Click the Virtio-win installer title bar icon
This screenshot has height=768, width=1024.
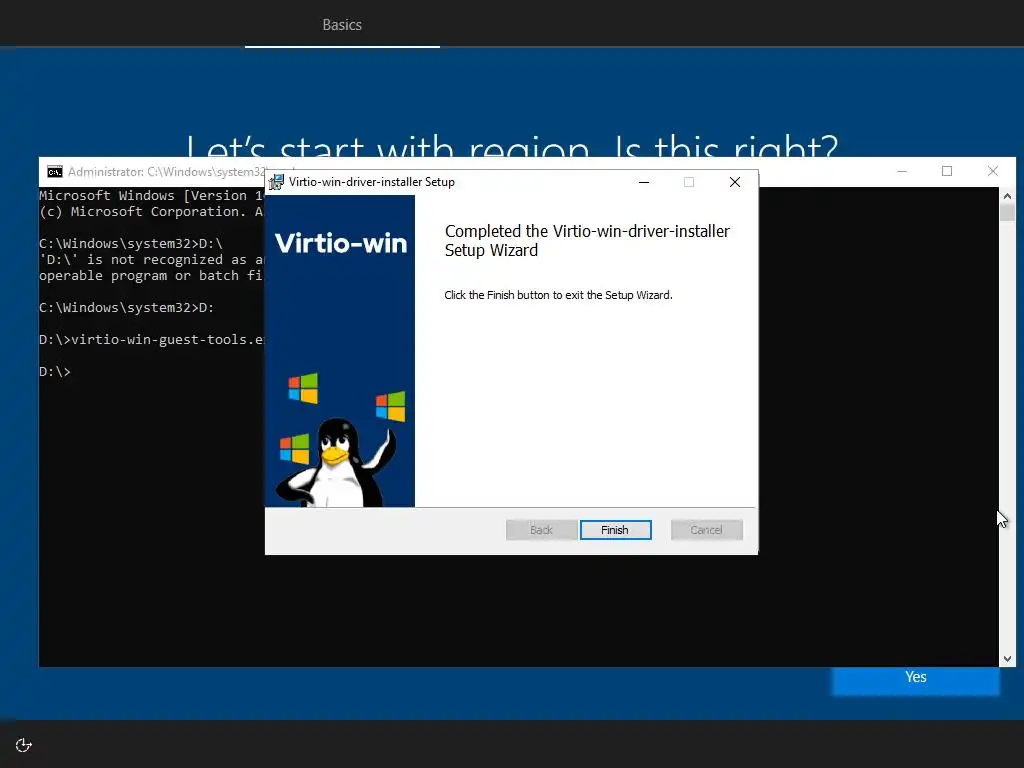pos(276,182)
